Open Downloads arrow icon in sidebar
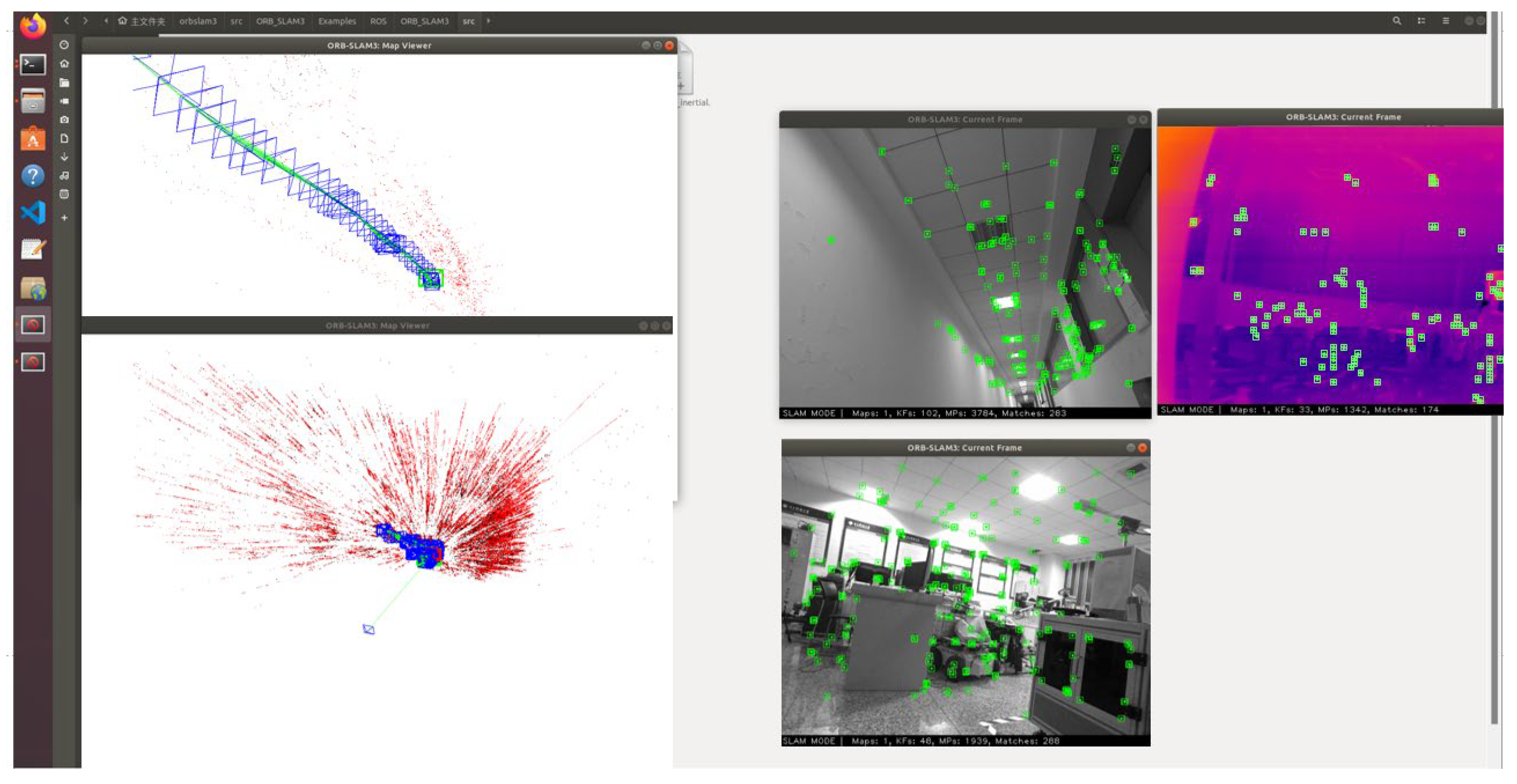Image resolution: width=1517 pixels, height=784 pixels. [x=64, y=157]
